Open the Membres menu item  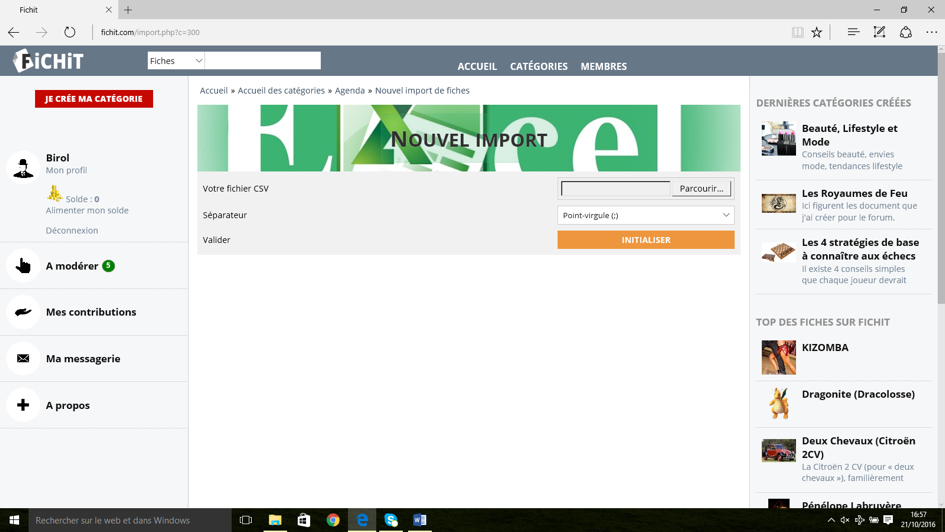pos(604,66)
